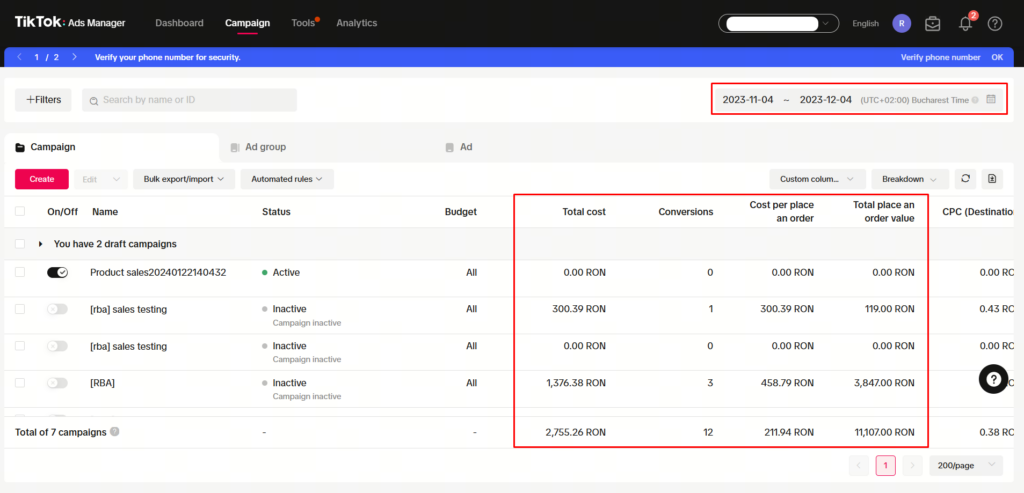Viewport: 1024px width, 493px height.
Task: Open Bulk export/import dropdown
Action: (x=184, y=179)
